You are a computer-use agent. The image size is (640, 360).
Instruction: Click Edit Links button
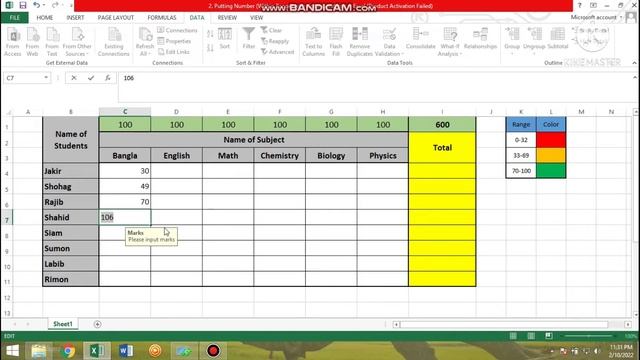pyautogui.click(x=174, y=52)
